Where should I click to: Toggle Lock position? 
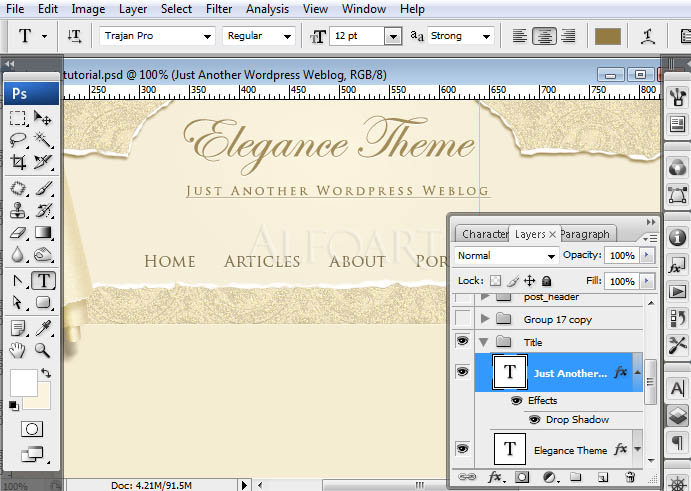529,281
